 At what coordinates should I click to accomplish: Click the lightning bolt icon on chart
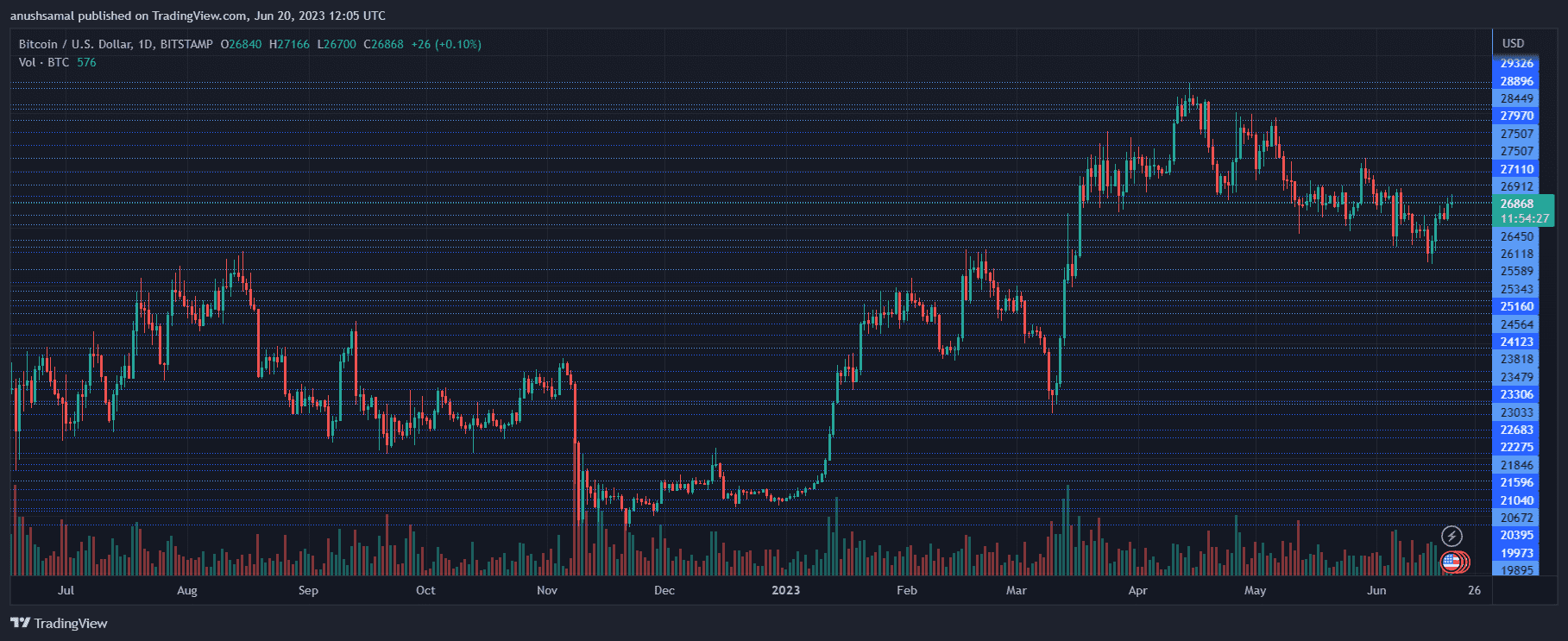click(x=1452, y=537)
